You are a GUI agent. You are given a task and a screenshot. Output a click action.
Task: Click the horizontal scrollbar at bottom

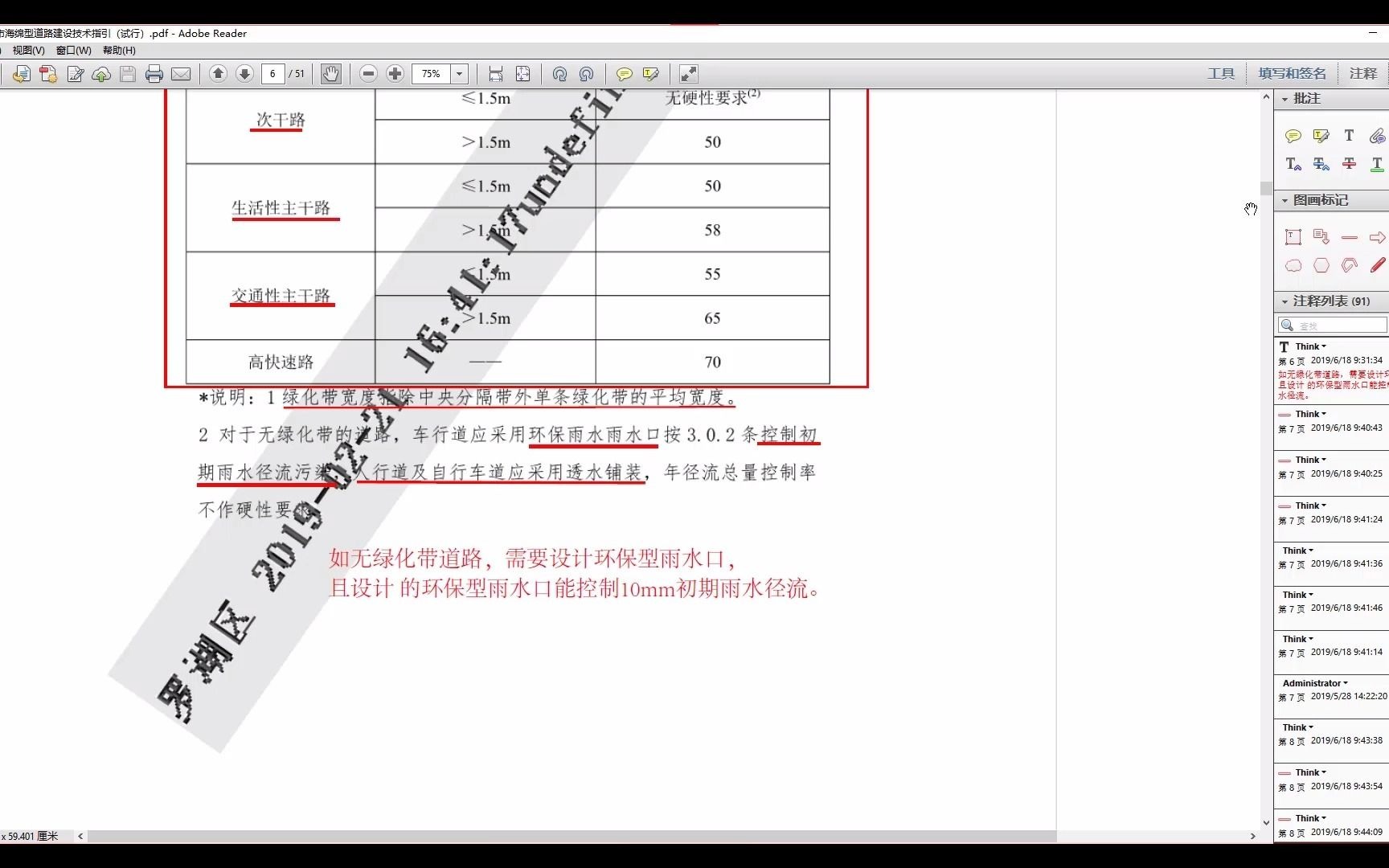[x=572, y=836]
